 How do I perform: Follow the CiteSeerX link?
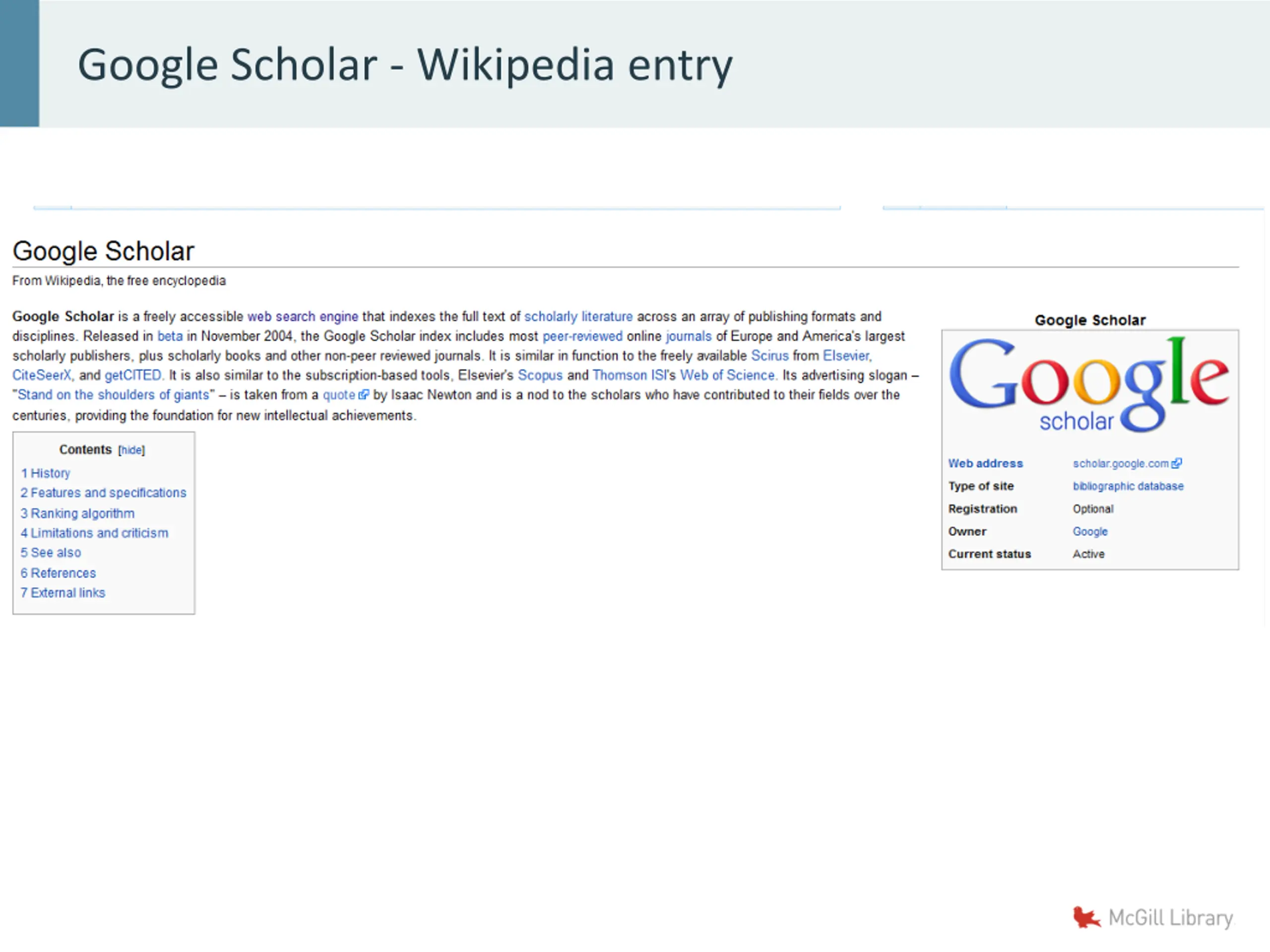point(43,375)
